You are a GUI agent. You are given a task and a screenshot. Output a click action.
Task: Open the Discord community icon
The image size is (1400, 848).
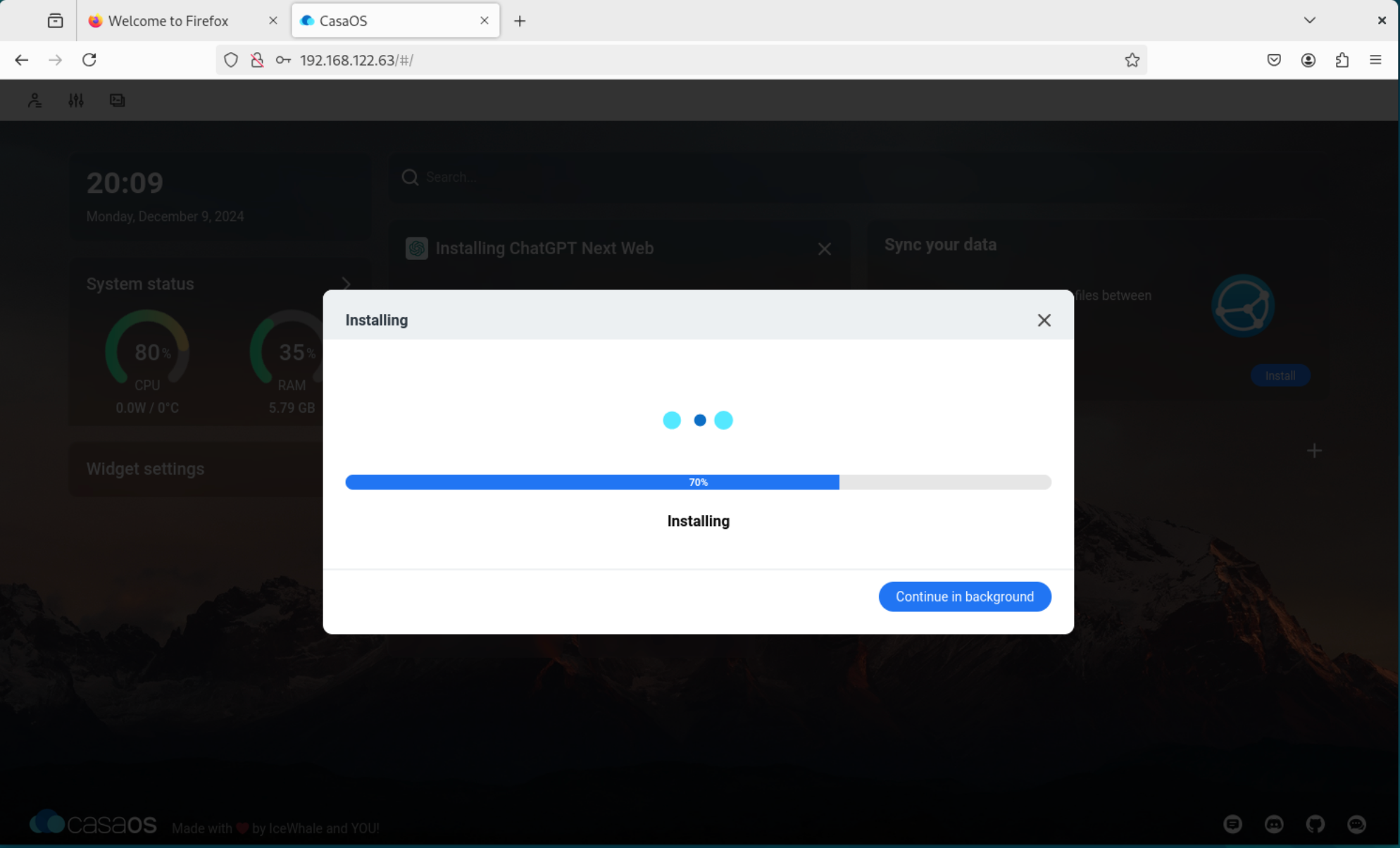pos(1275,824)
